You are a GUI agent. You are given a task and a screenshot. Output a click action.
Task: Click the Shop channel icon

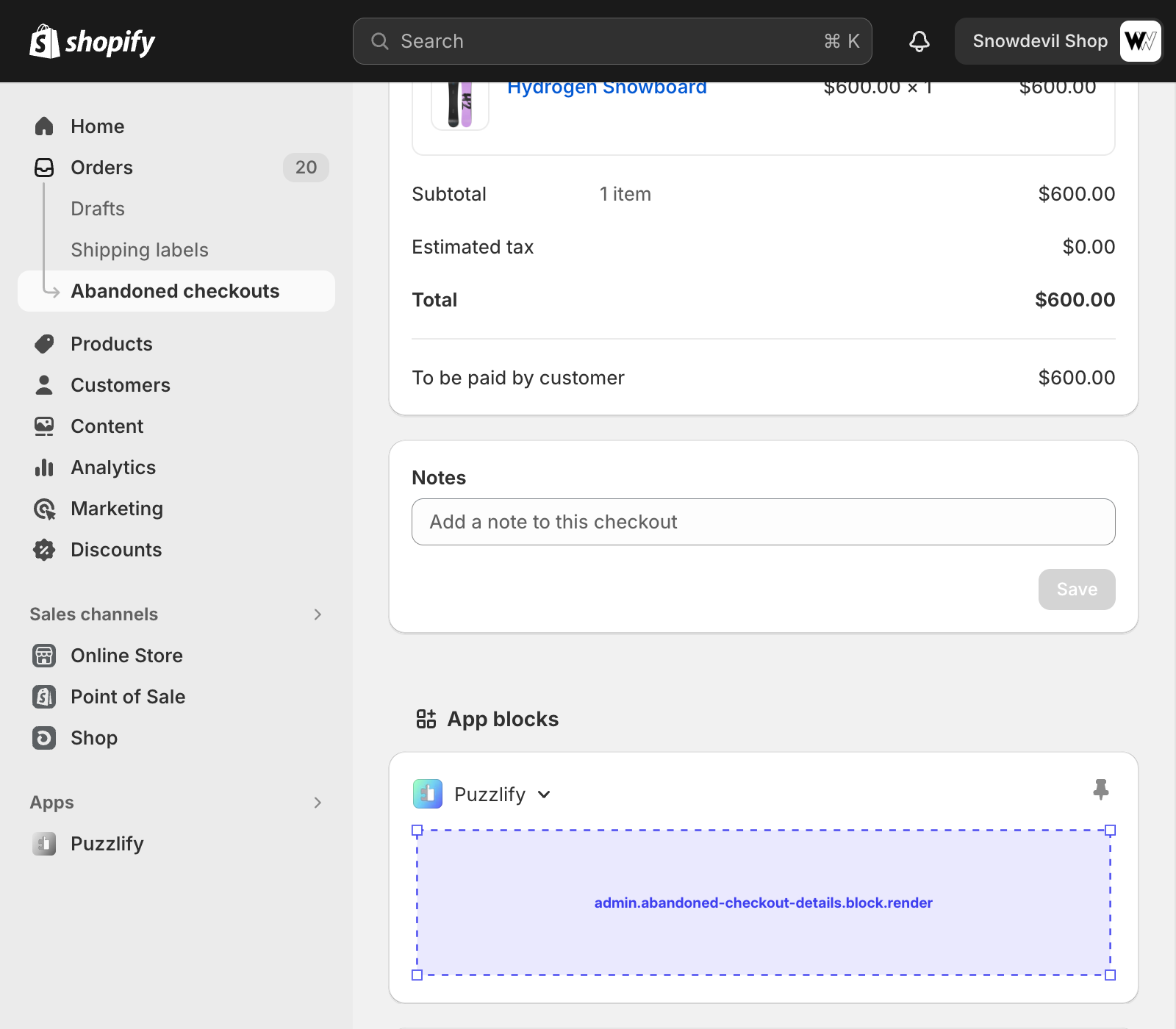pyautogui.click(x=44, y=738)
